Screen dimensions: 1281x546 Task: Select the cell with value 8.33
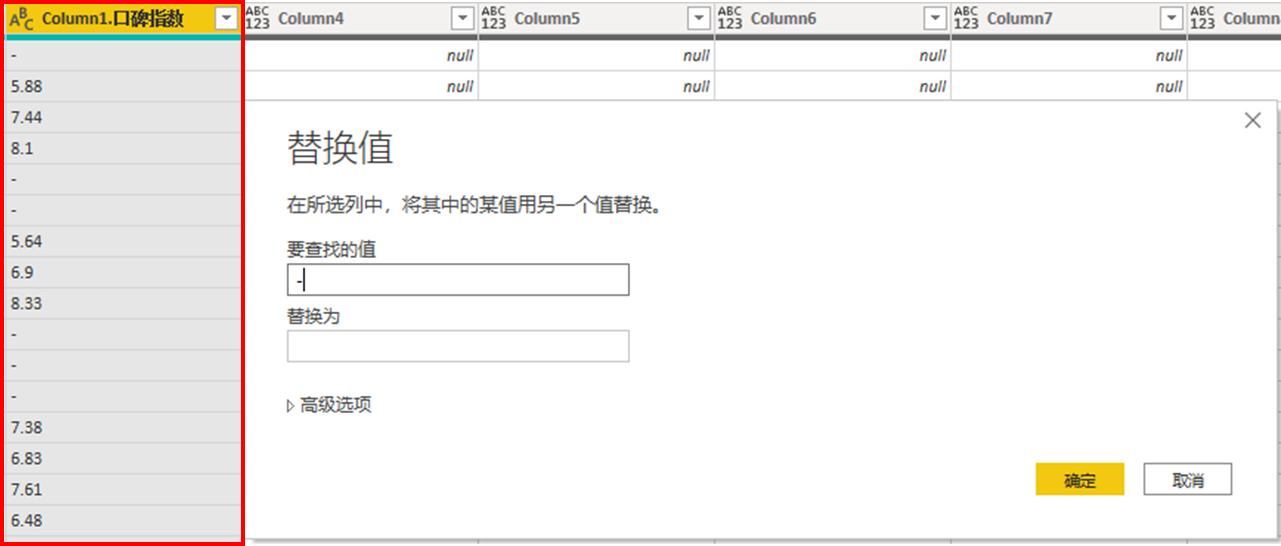pos(122,303)
